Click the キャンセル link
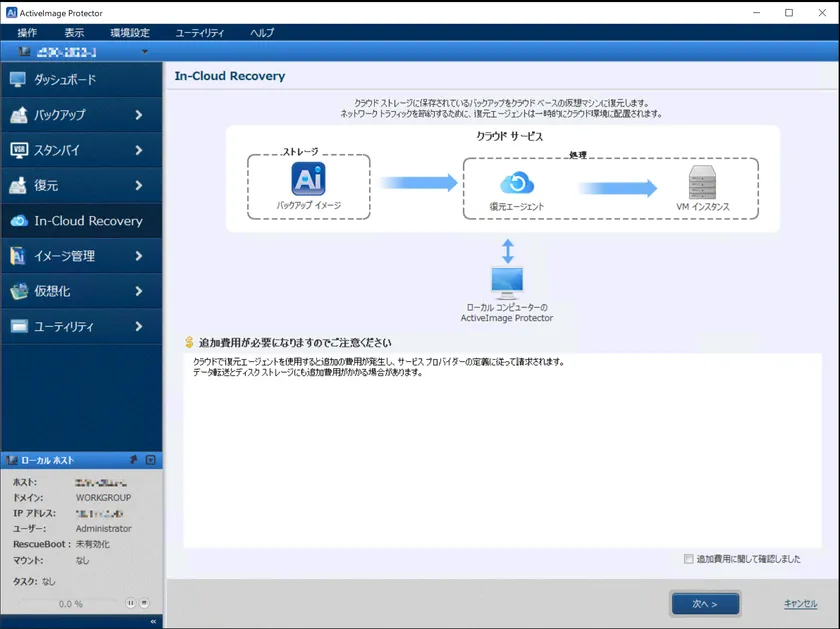The image size is (840, 629). tap(800, 604)
